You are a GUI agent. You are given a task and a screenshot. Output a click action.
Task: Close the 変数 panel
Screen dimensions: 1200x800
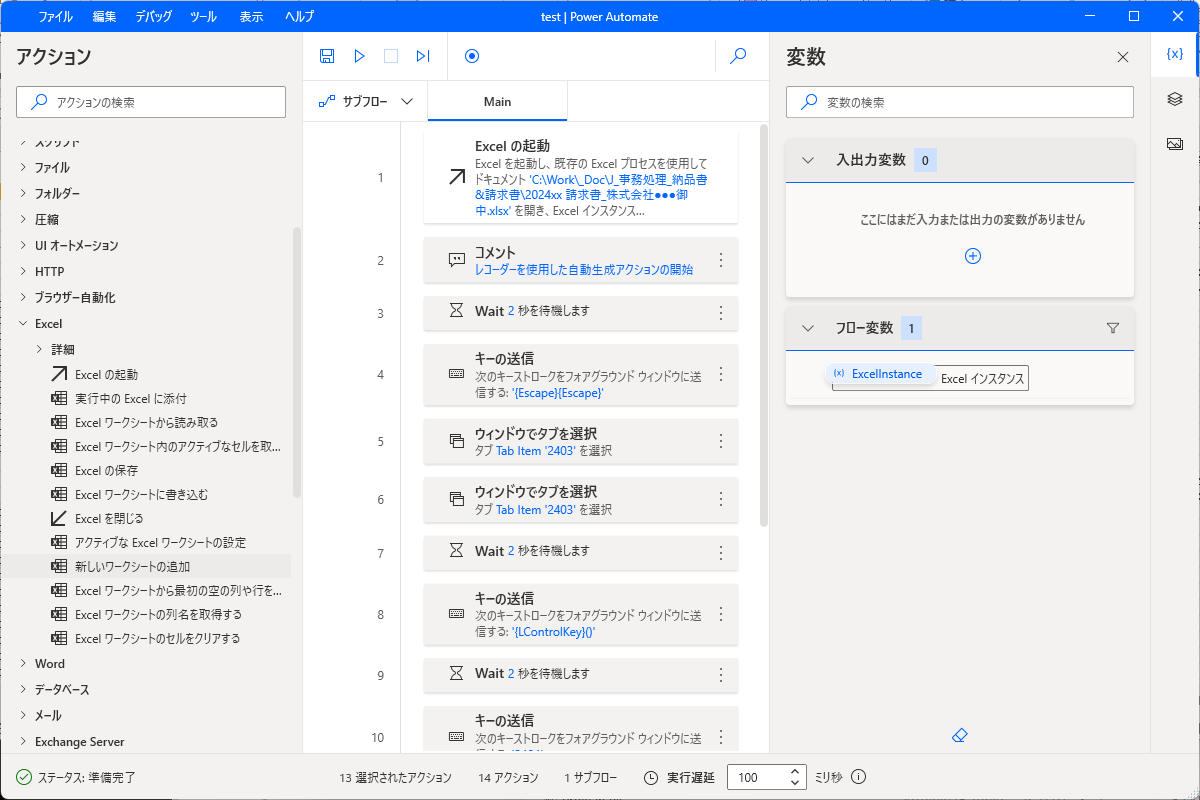(1123, 57)
